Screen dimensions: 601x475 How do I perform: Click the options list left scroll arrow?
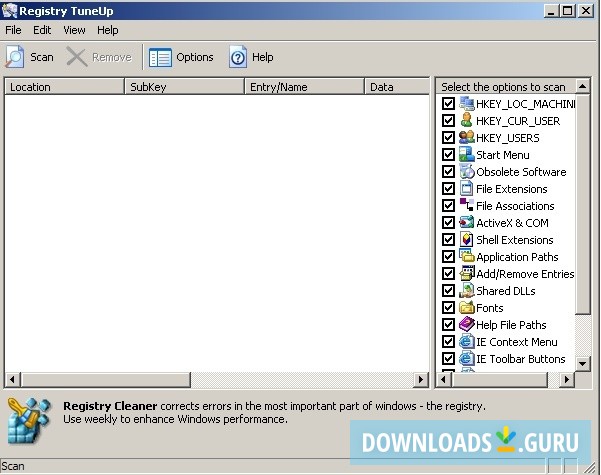tap(444, 380)
